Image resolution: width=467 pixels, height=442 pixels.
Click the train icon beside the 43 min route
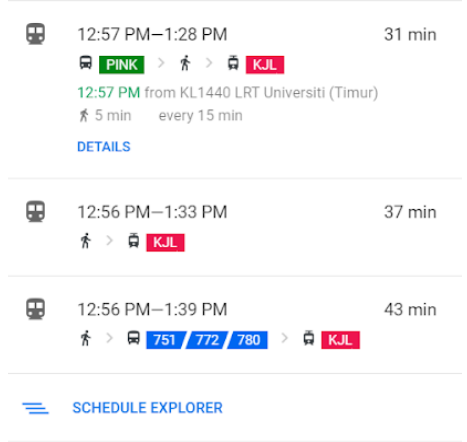[36, 309]
